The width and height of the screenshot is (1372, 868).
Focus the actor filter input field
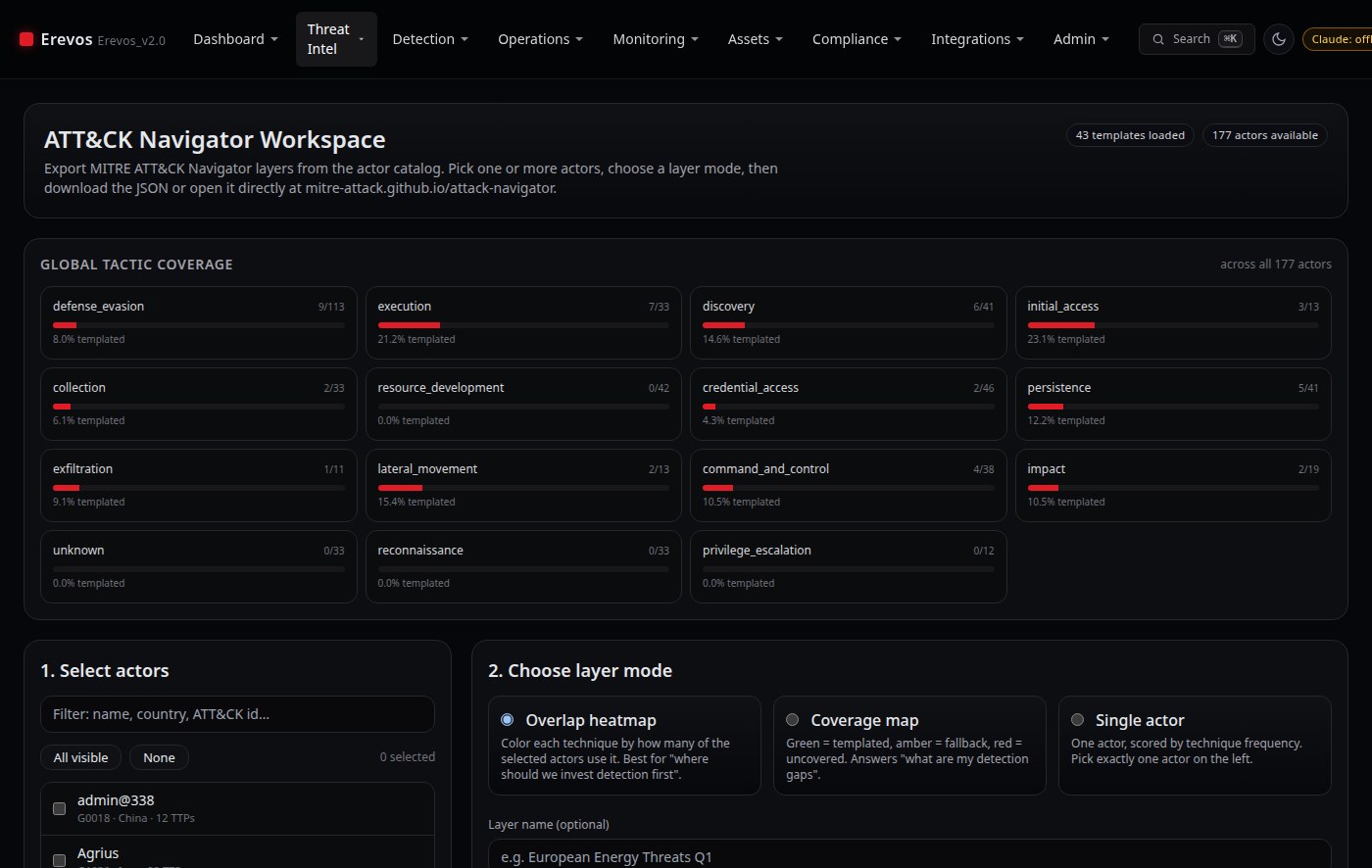(237, 714)
